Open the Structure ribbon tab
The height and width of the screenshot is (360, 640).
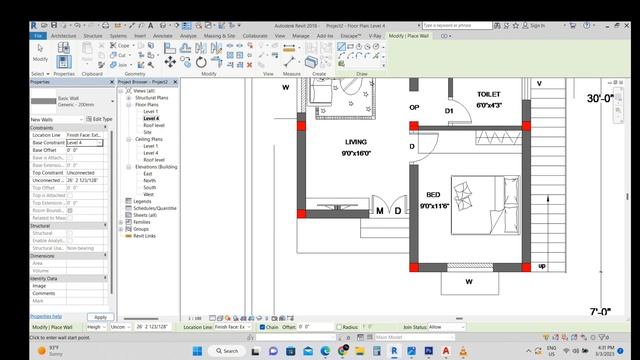[93, 36]
